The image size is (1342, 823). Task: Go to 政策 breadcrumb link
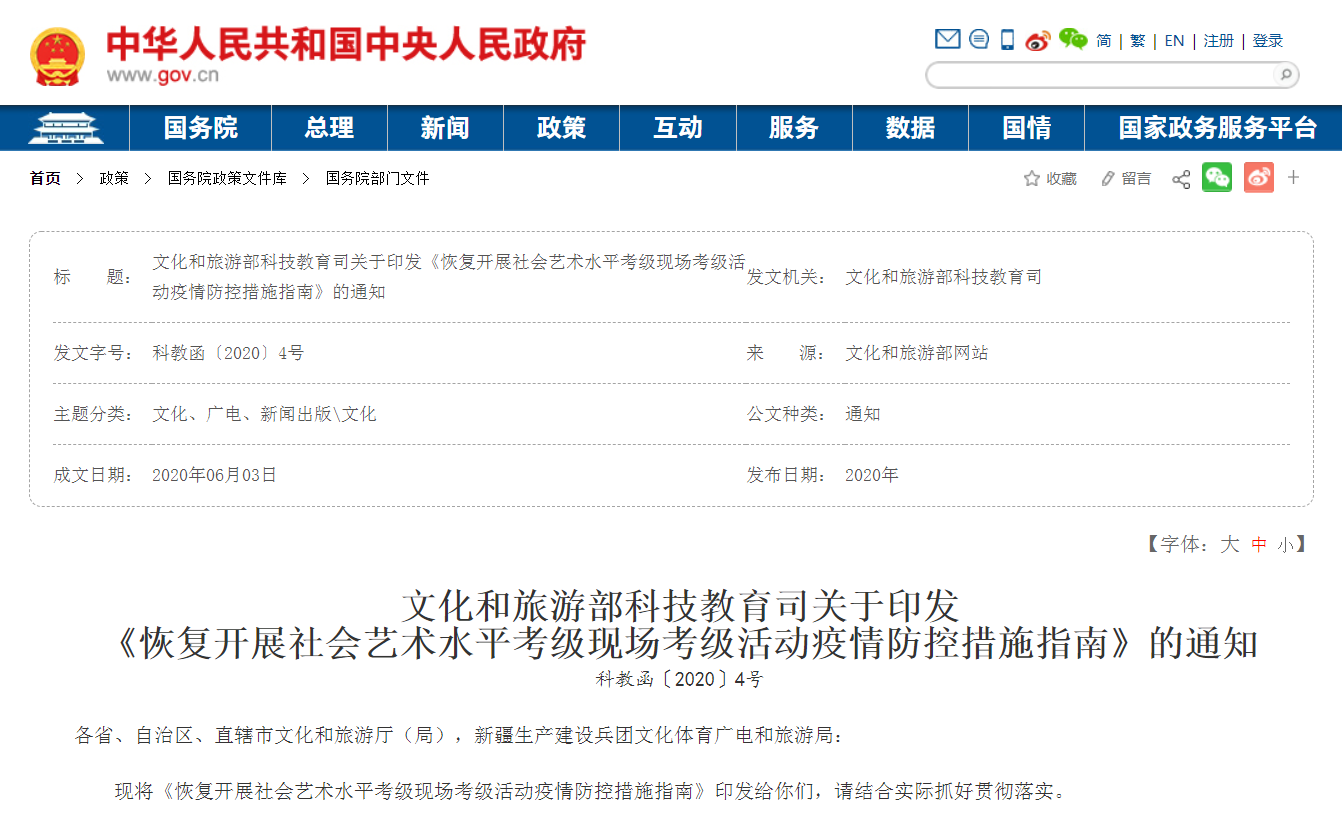114,178
